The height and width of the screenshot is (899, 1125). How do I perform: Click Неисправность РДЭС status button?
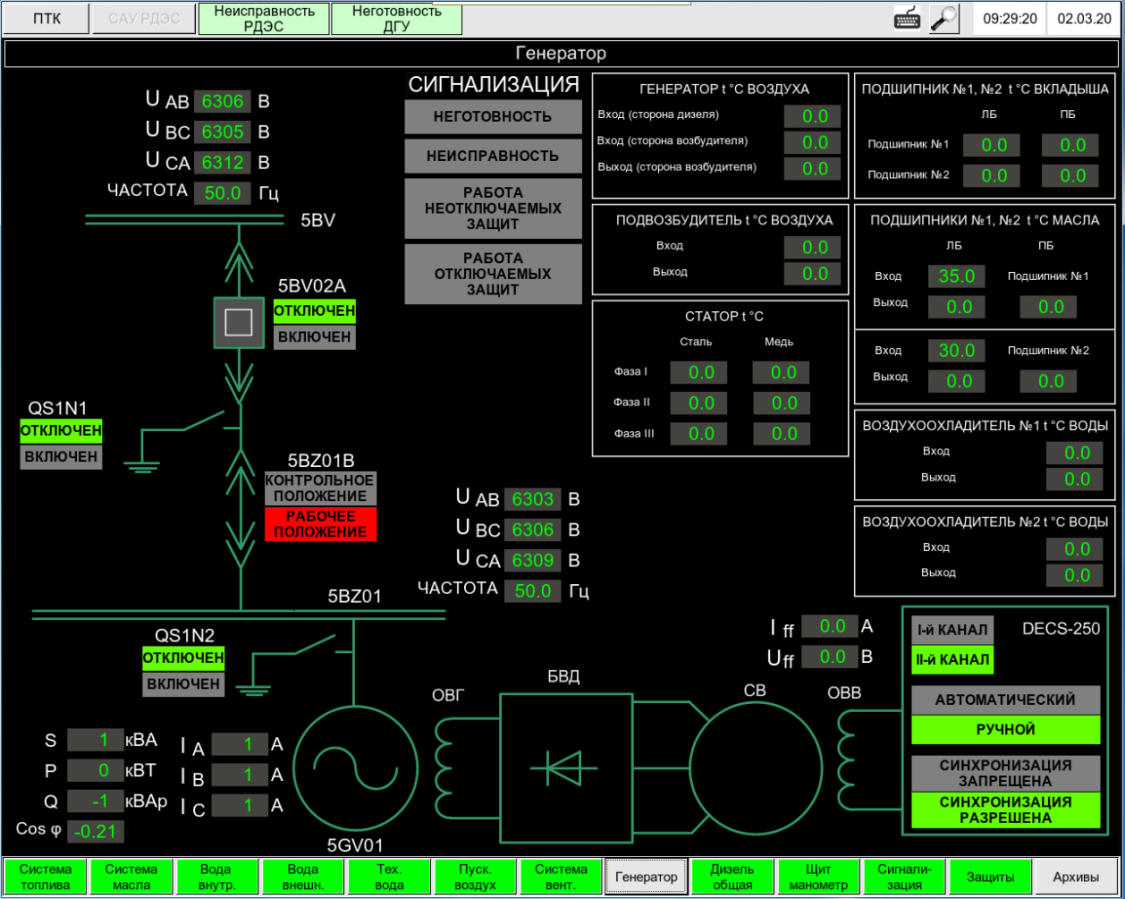pos(264,19)
